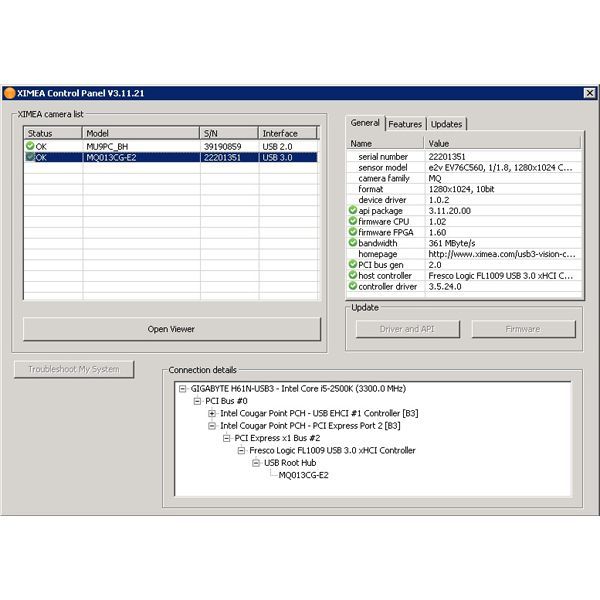The height and width of the screenshot is (600, 600).
Task: Open the camera viewer
Action: click(171, 329)
